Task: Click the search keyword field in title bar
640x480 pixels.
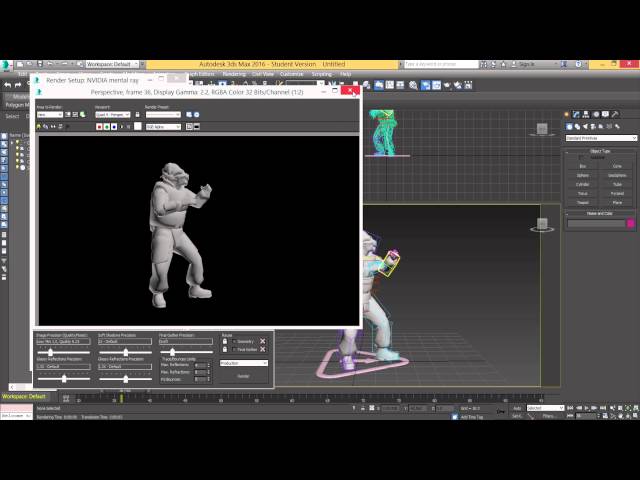Action: coord(441,64)
